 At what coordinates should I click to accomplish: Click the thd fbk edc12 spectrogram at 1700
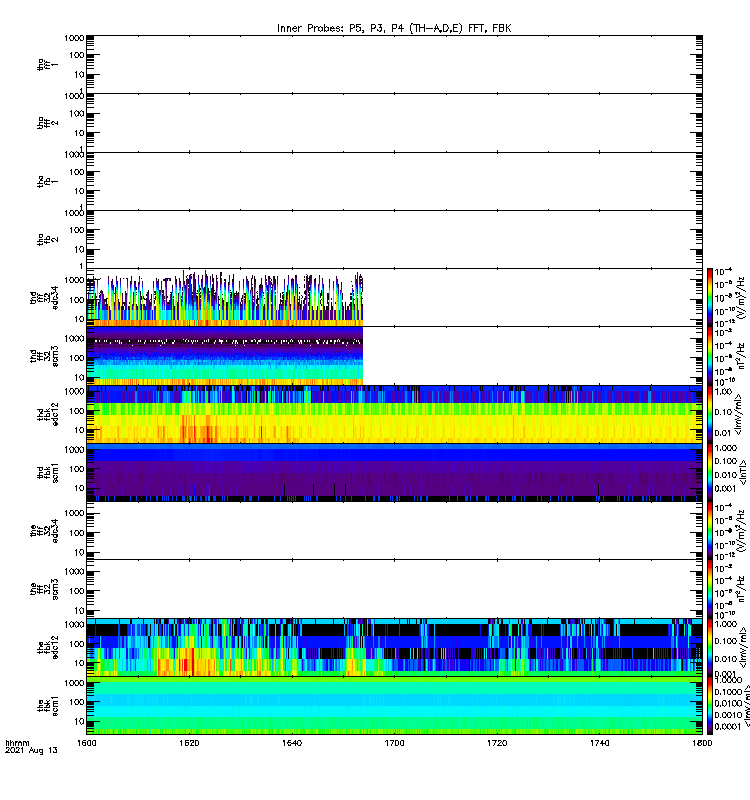pyautogui.click(x=394, y=414)
